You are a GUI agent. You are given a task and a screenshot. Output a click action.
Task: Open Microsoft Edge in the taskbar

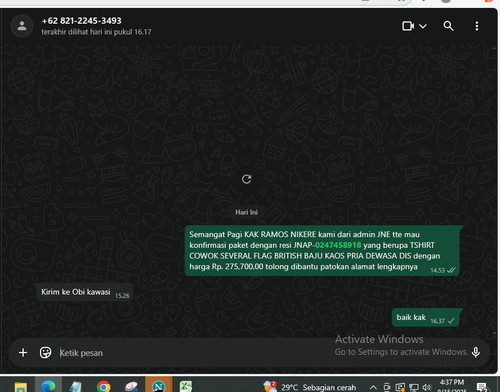pyautogui.click(x=49, y=386)
